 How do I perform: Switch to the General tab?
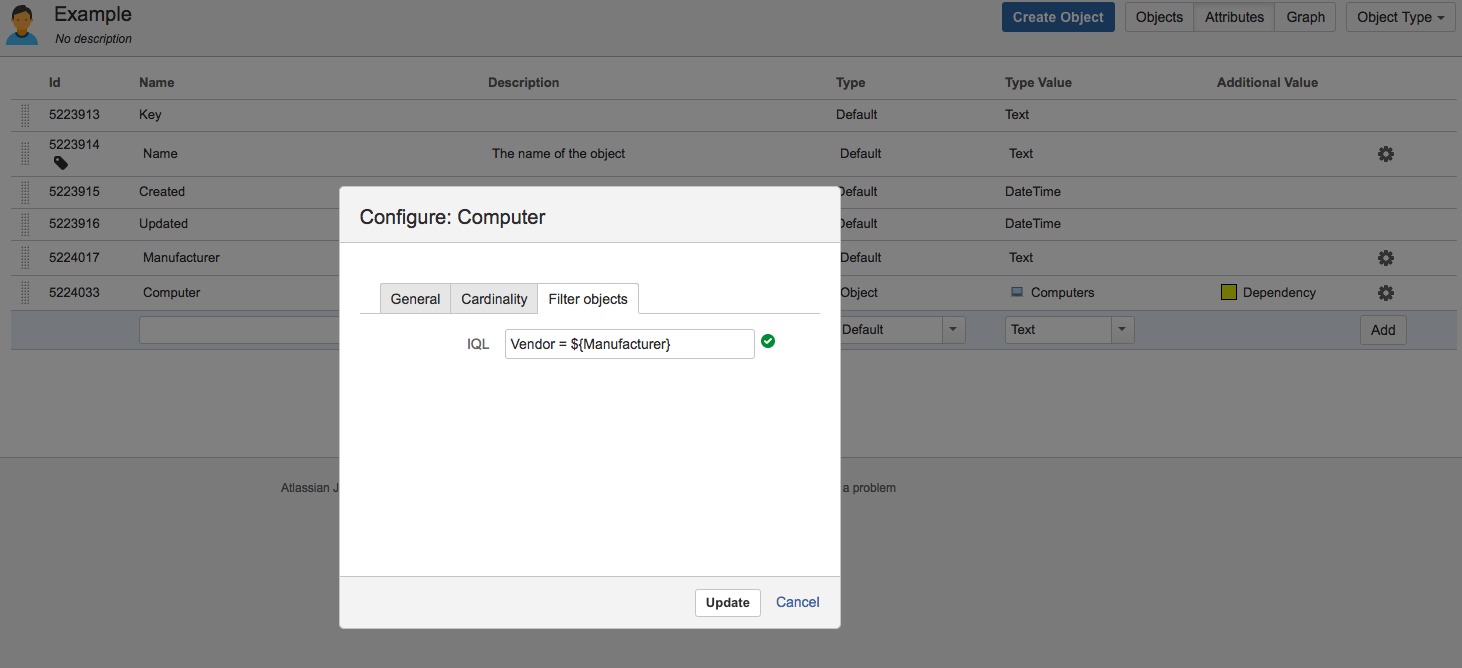tap(415, 299)
